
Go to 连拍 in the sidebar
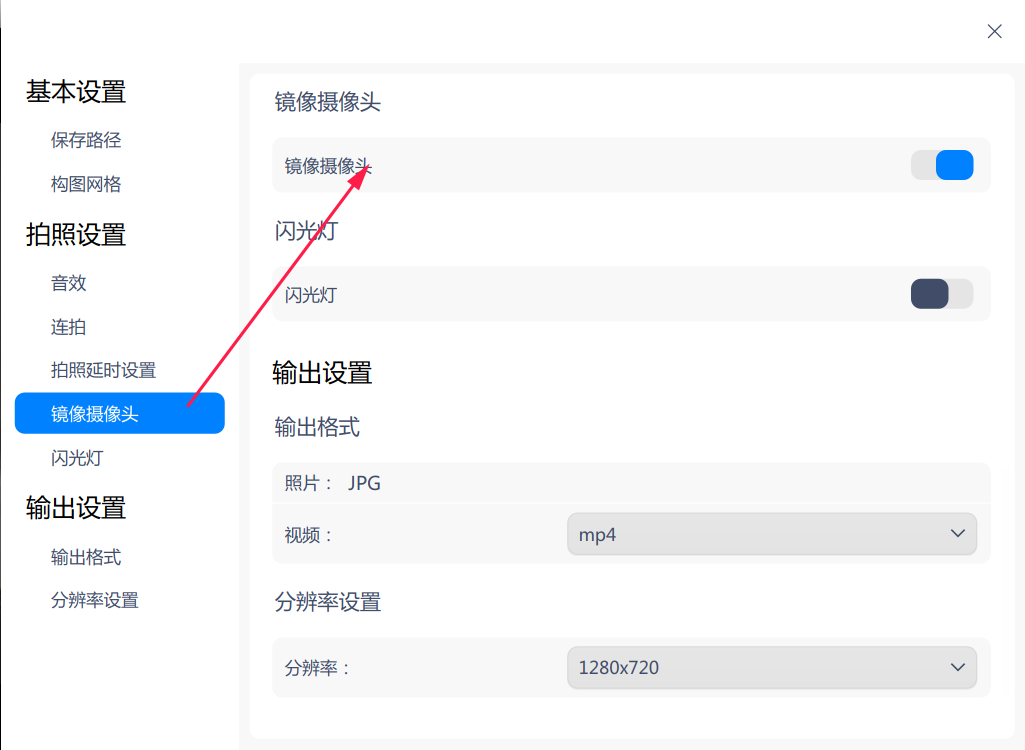click(x=69, y=327)
